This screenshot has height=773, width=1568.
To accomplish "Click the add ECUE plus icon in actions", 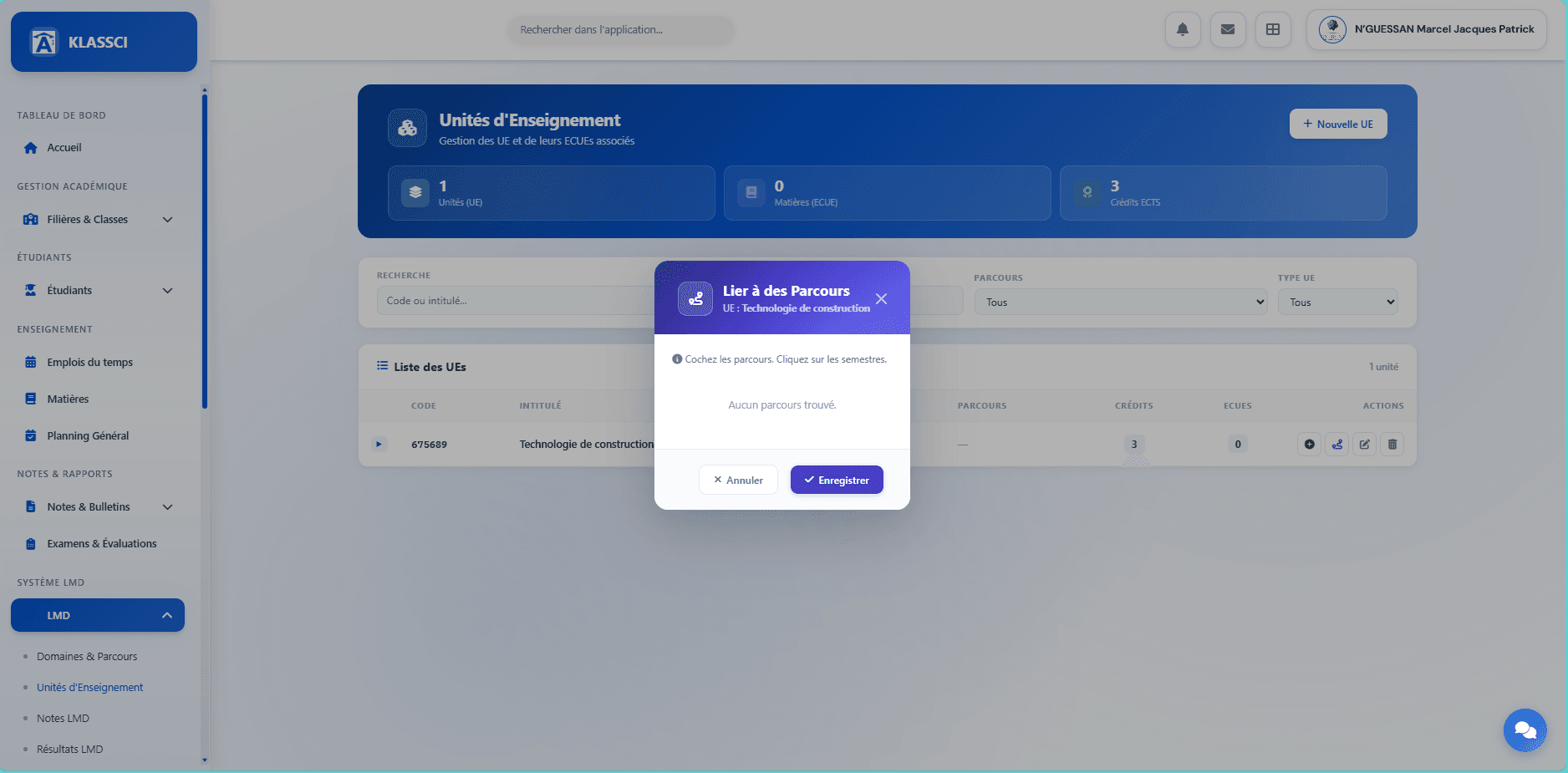I will (x=1310, y=445).
